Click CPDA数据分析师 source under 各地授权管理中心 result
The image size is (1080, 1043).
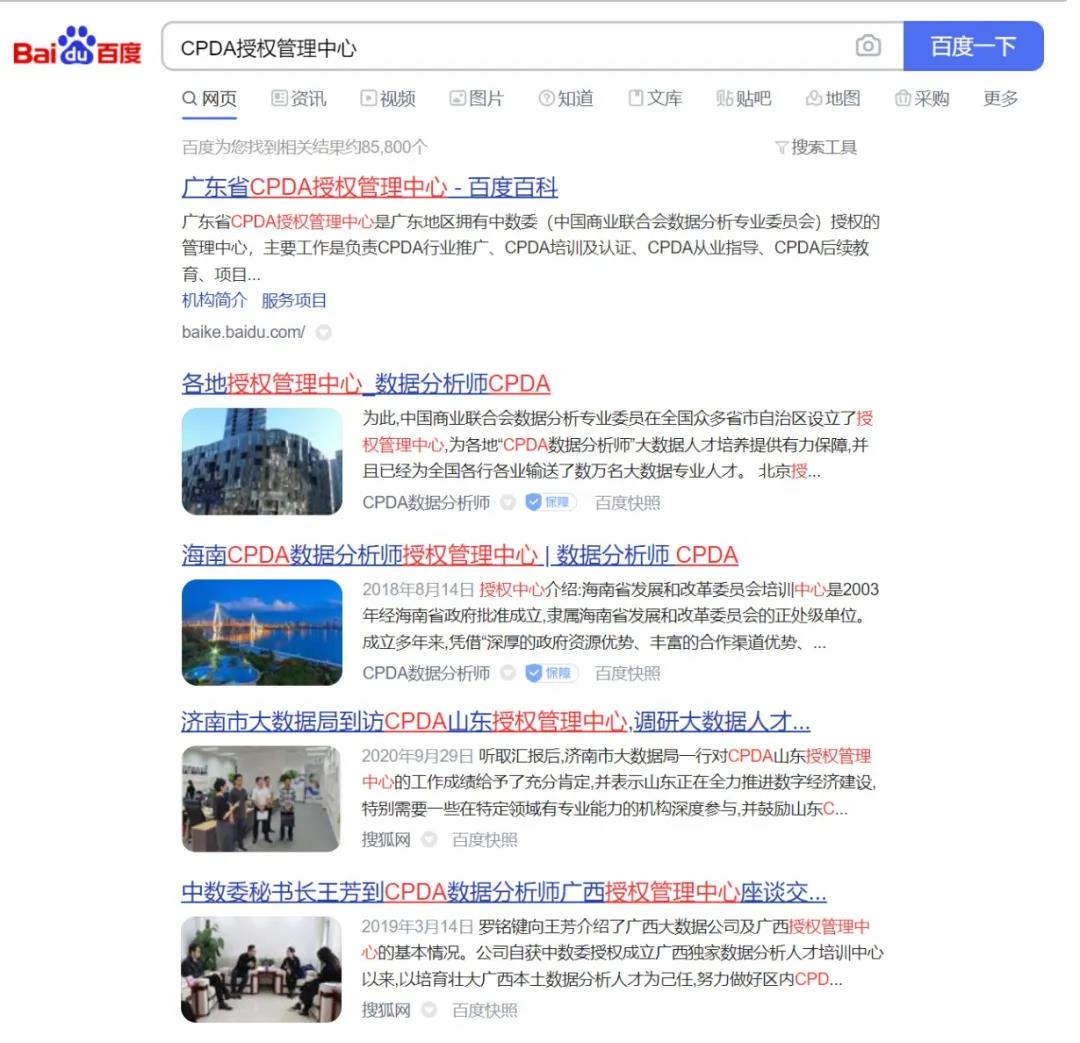click(x=426, y=503)
